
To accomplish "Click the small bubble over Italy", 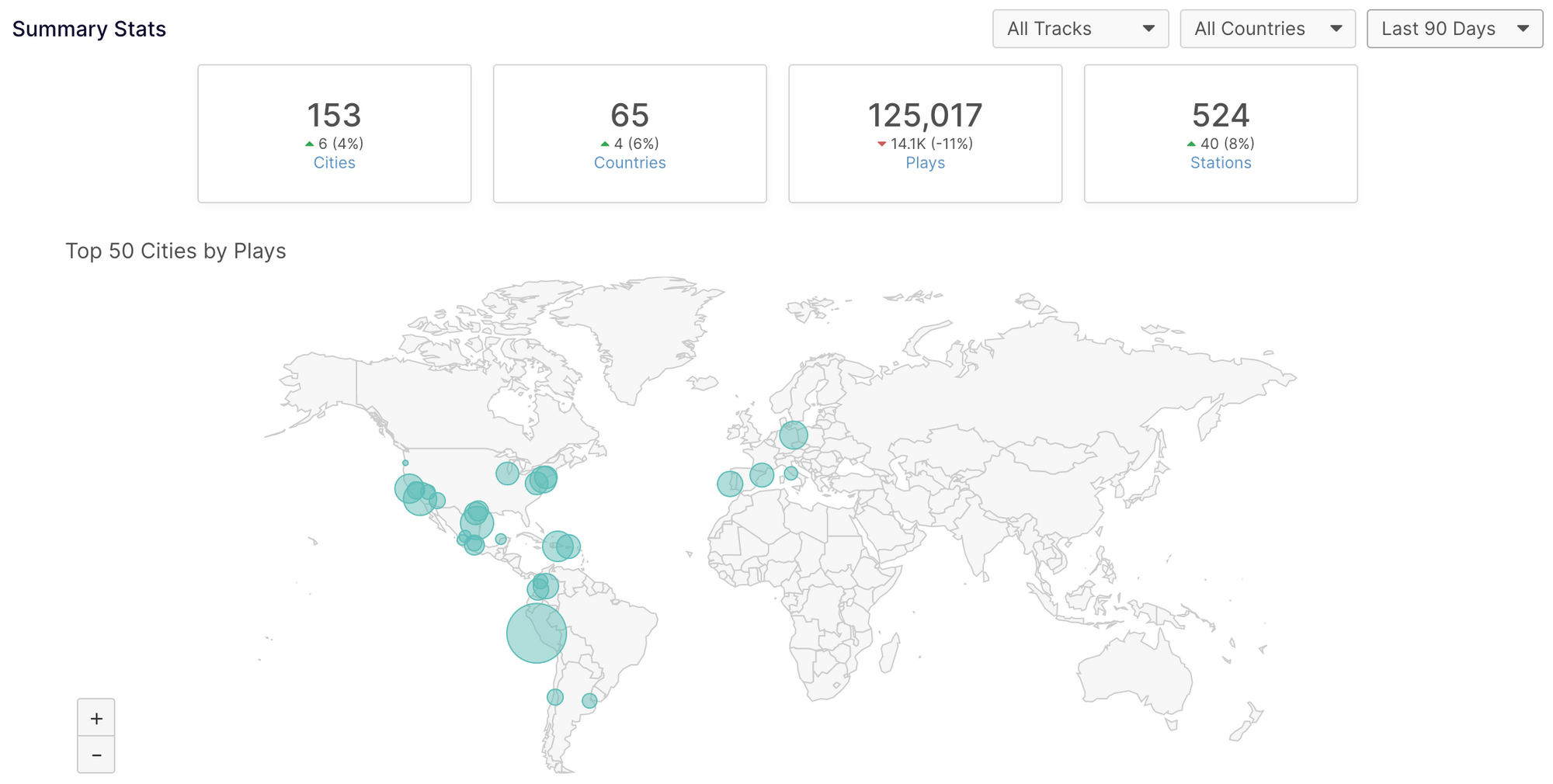I will [790, 473].
